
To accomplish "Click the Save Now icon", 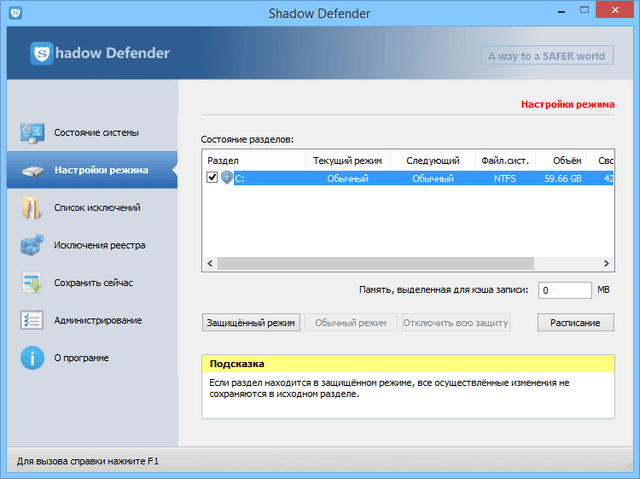I will pos(32,283).
